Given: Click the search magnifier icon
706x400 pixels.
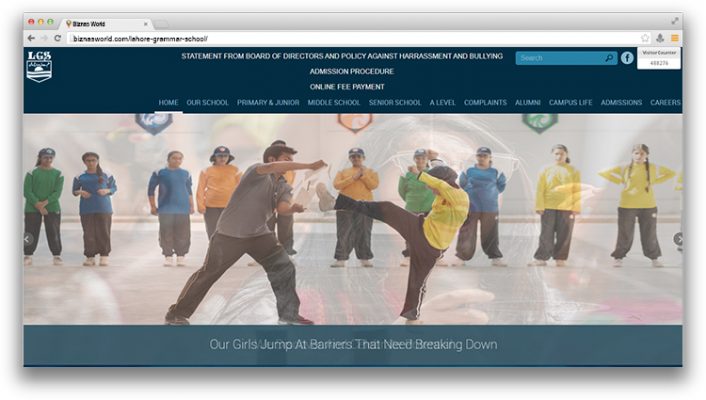Looking at the screenshot, I should click(609, 58).
